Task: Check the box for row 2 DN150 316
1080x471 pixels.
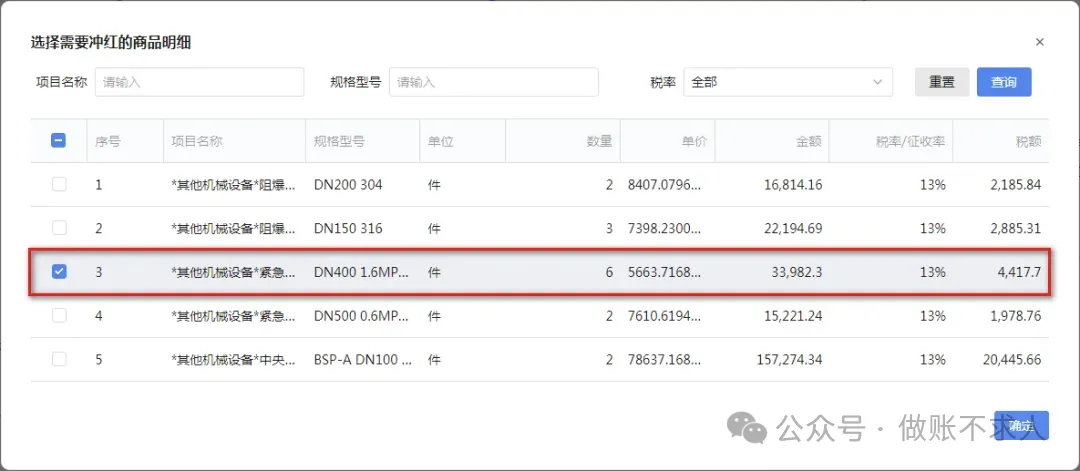Action: point(59,228)
